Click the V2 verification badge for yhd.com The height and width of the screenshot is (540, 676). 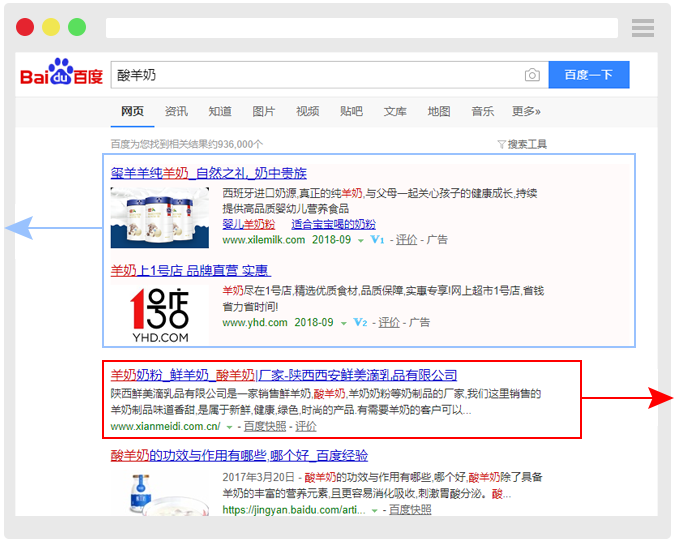(360, 322)
